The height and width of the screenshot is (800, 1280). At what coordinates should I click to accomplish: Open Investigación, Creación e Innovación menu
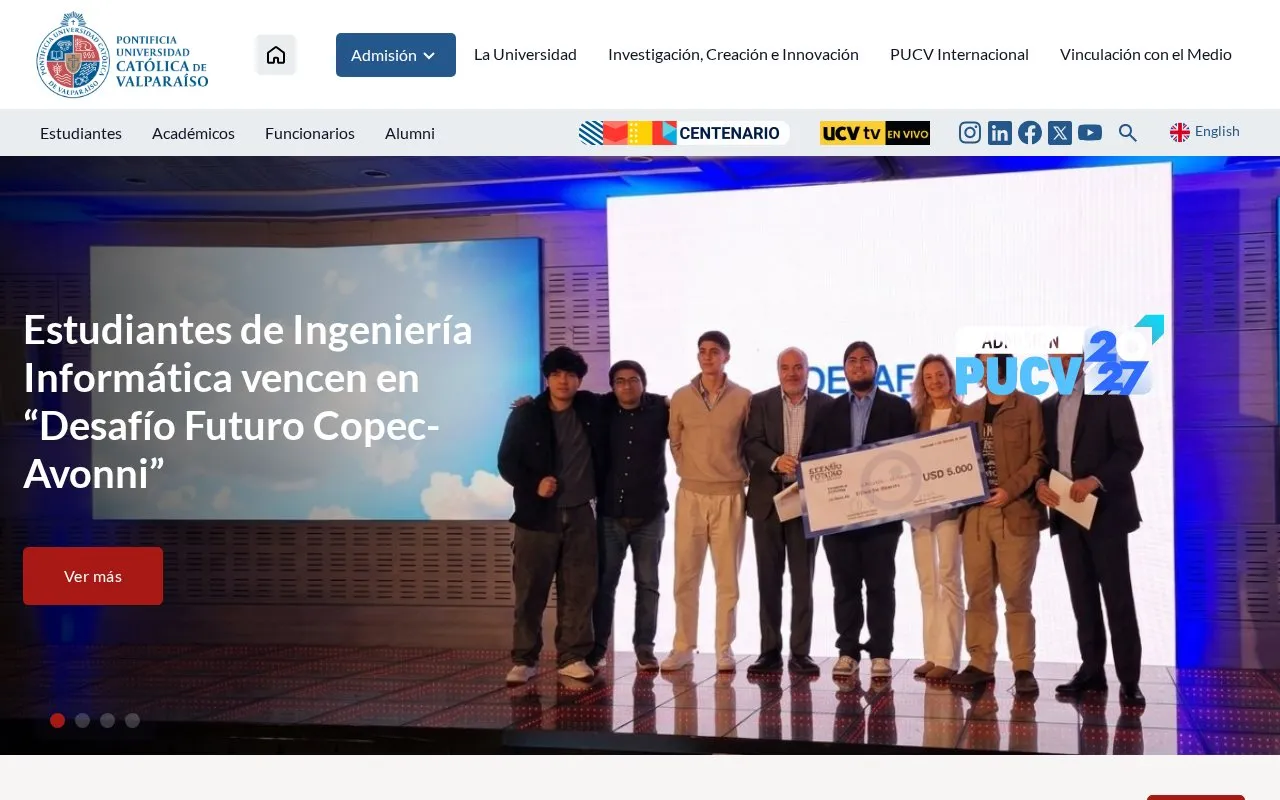point(733,55)
